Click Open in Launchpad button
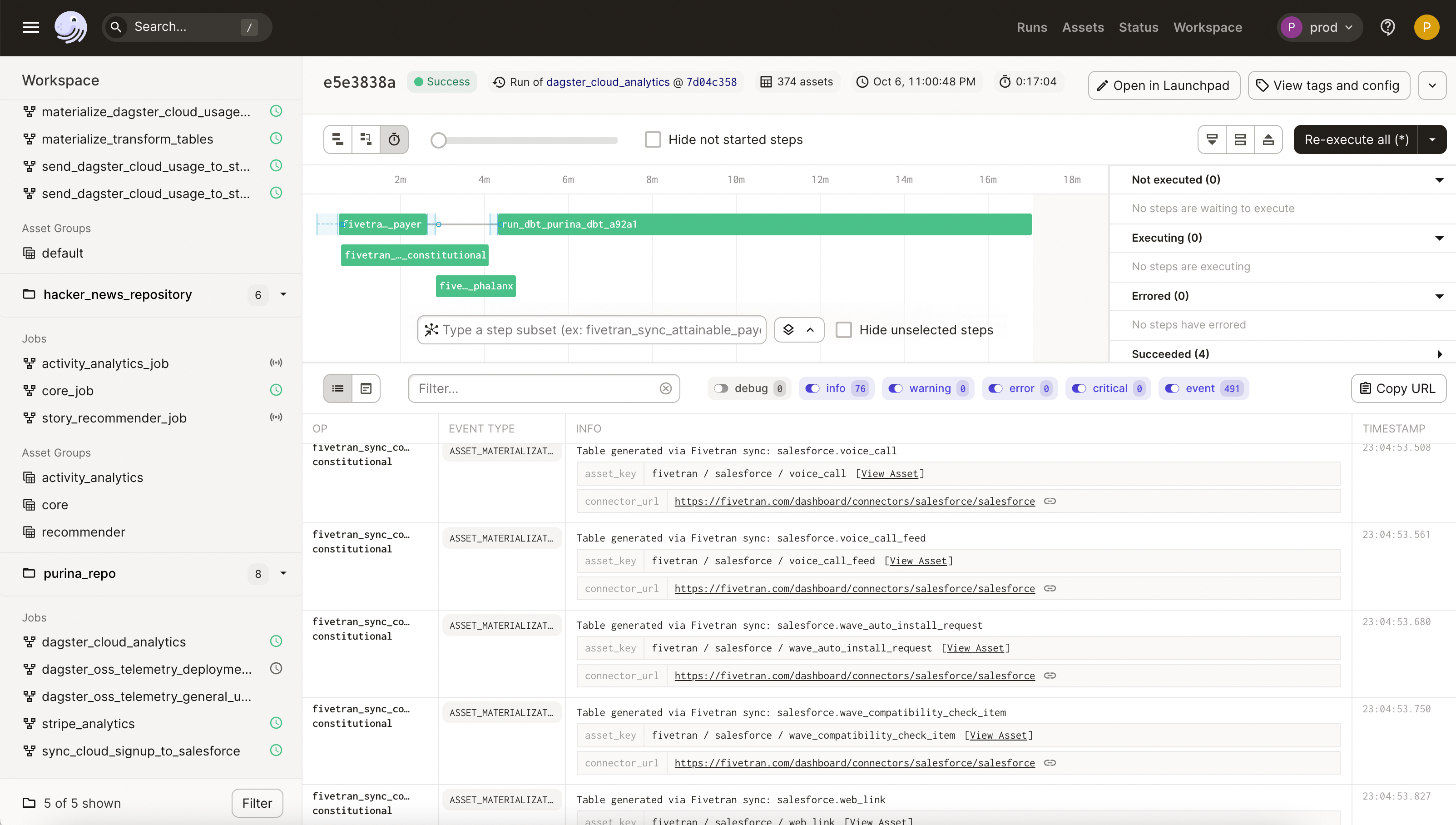Viewport: 1456px width, 825px height. tap(1164, 85)
